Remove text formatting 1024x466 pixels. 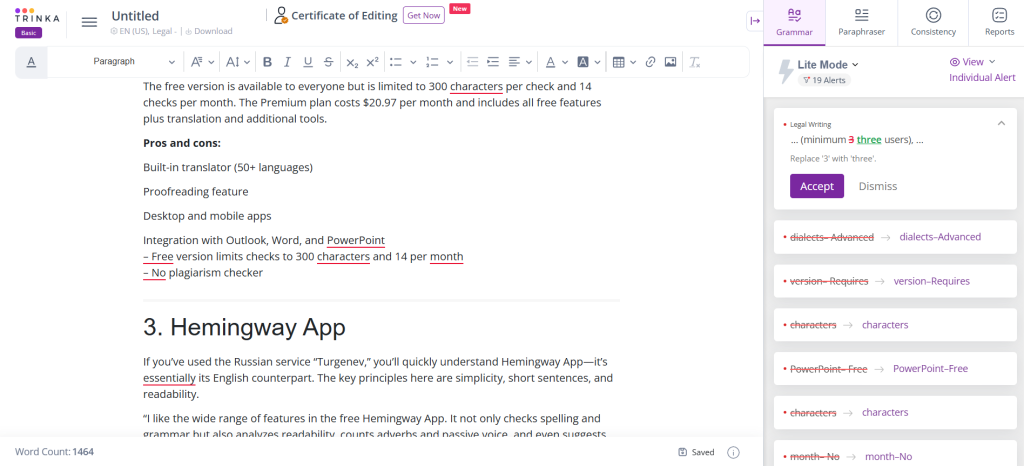(x=695, y=62)
